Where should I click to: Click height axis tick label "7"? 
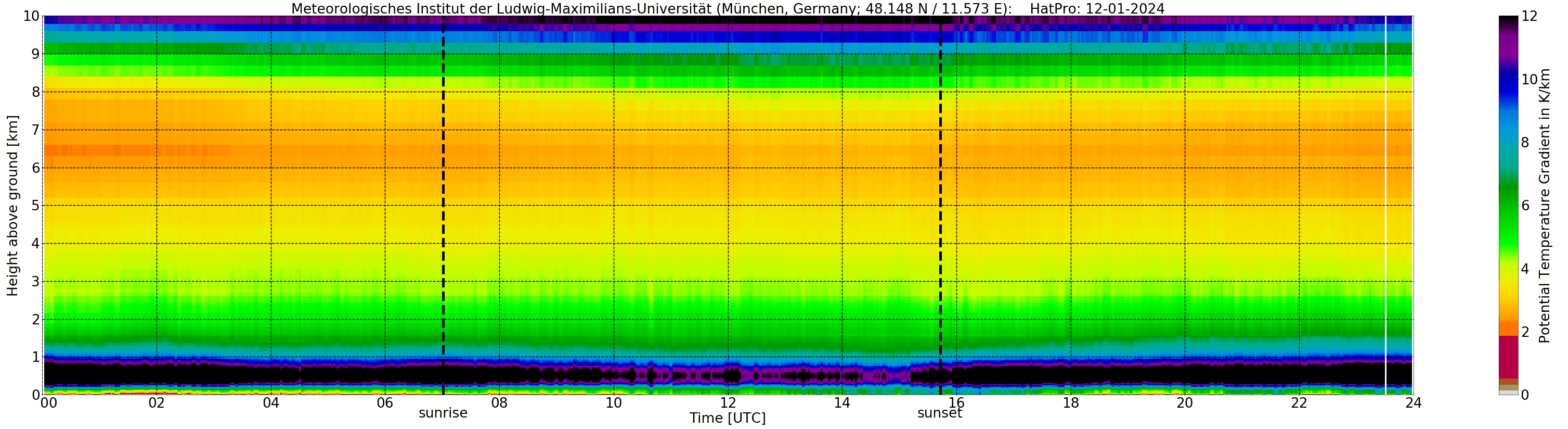(x=35, y=130)
